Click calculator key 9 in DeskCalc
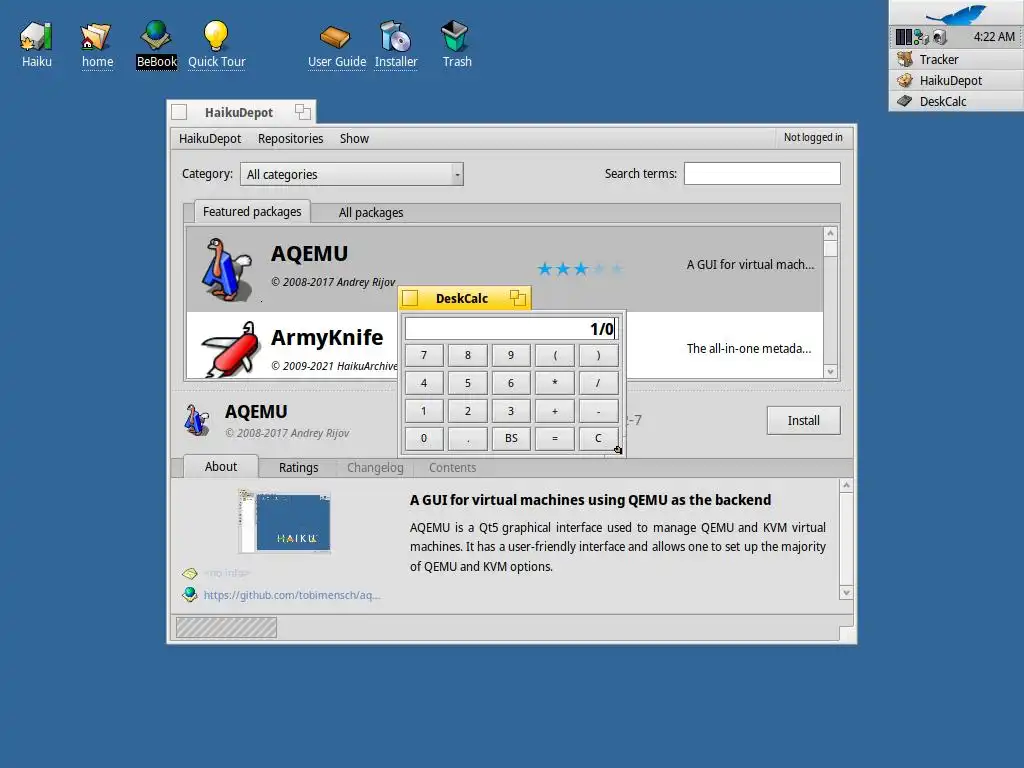Image resolution: width=1024 pixels, height=768 pixels. pos(511,355)
